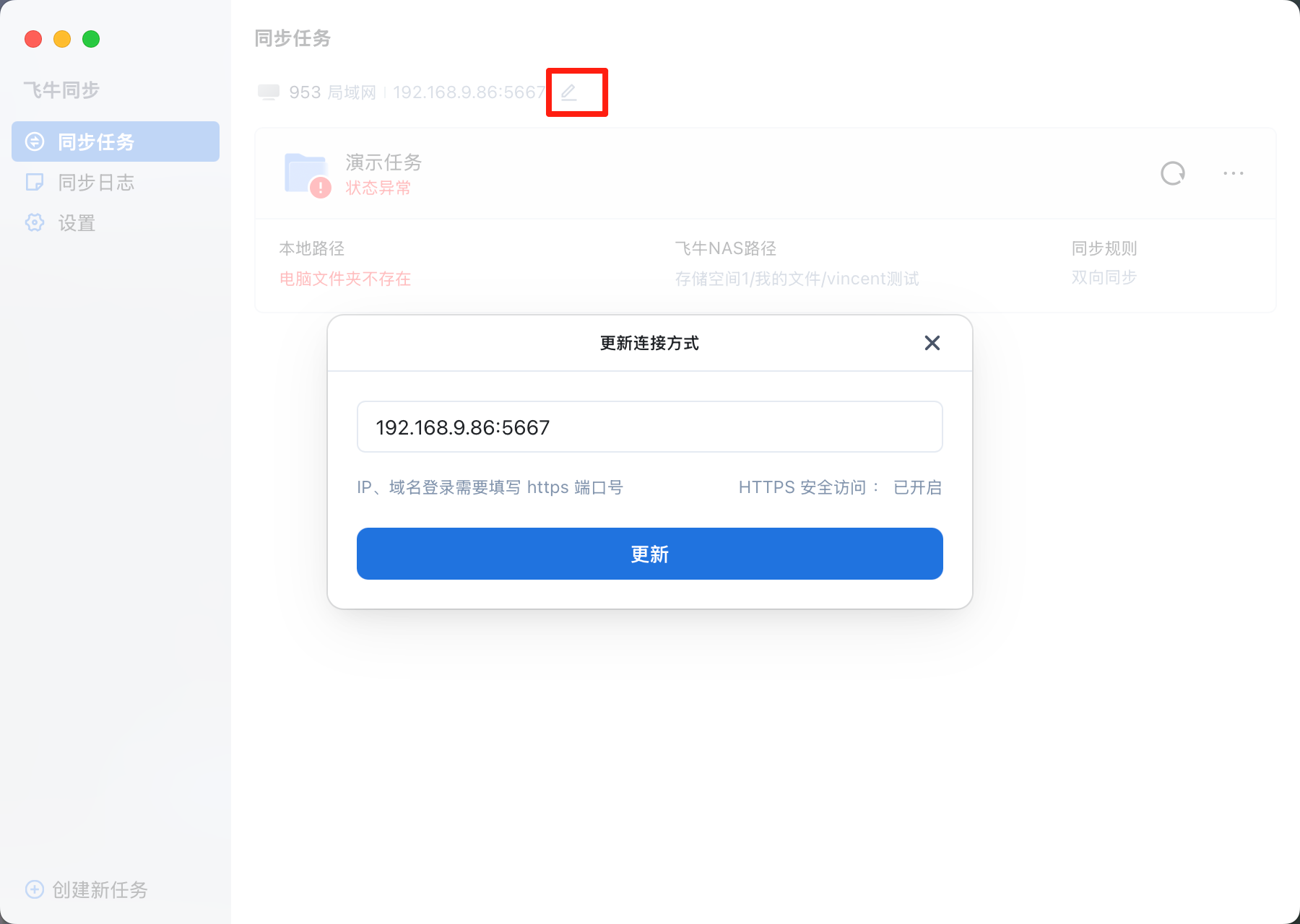The width and height of the screenshot is (1300, 924).
Task: Open the 同步任务 sidebar item
Action: [x=116, y=141]
